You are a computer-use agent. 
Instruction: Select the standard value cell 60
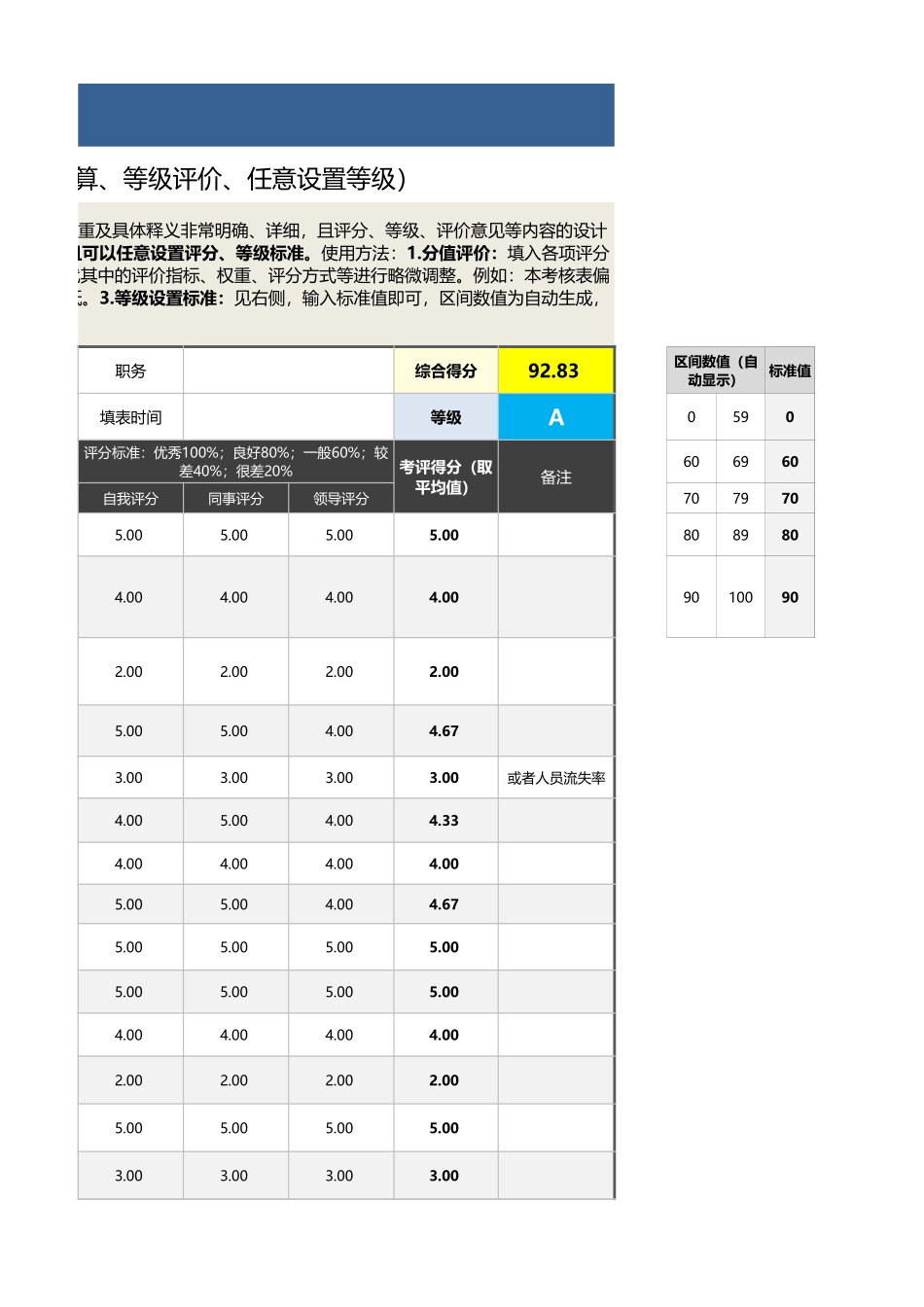point(790,462)
